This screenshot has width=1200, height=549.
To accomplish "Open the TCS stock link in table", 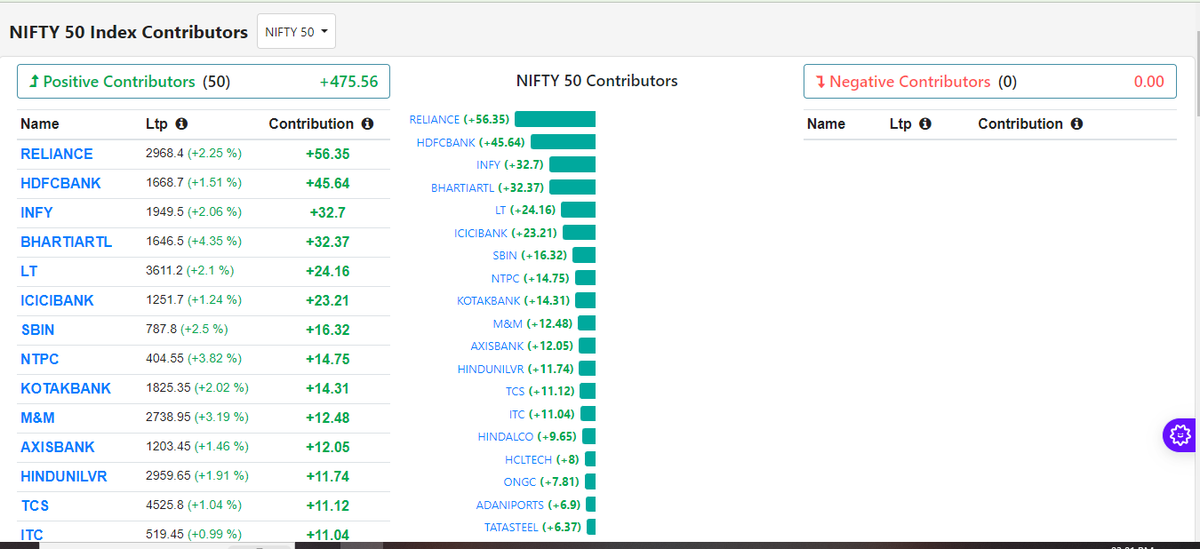I will (x=35, y=506).
